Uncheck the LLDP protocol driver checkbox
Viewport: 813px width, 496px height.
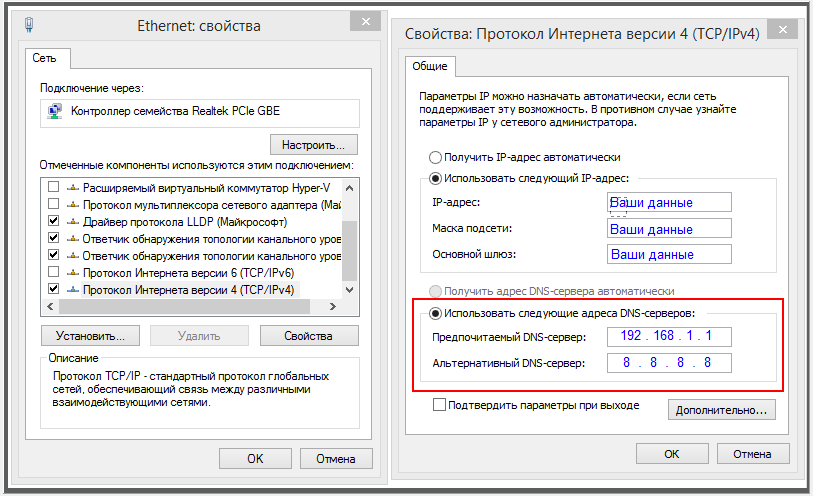[53, 220]
